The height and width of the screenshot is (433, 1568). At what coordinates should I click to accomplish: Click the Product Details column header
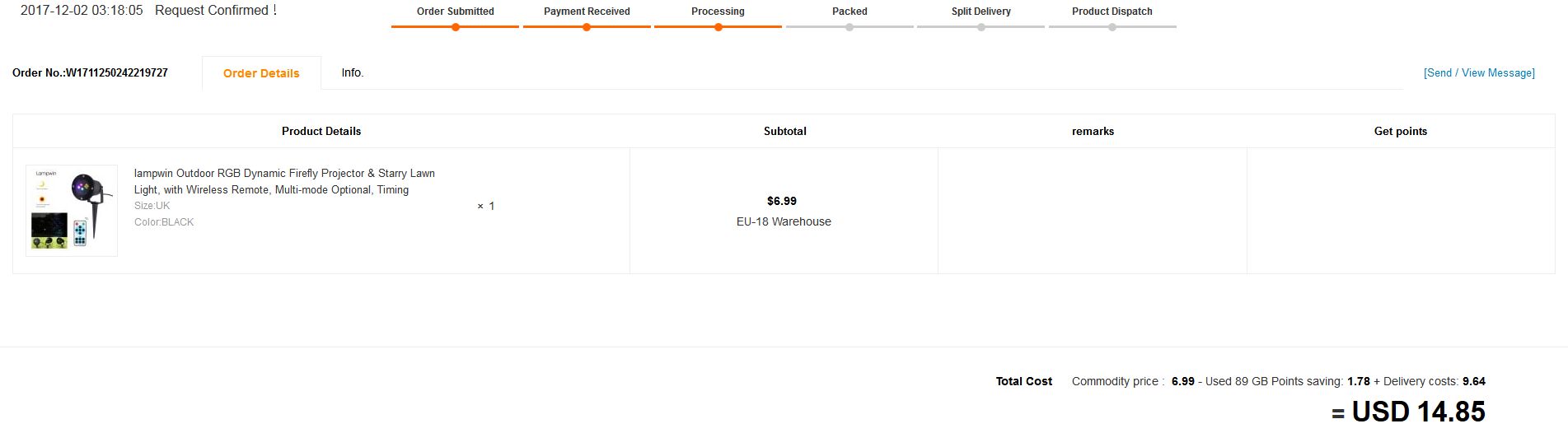point(321,131)
